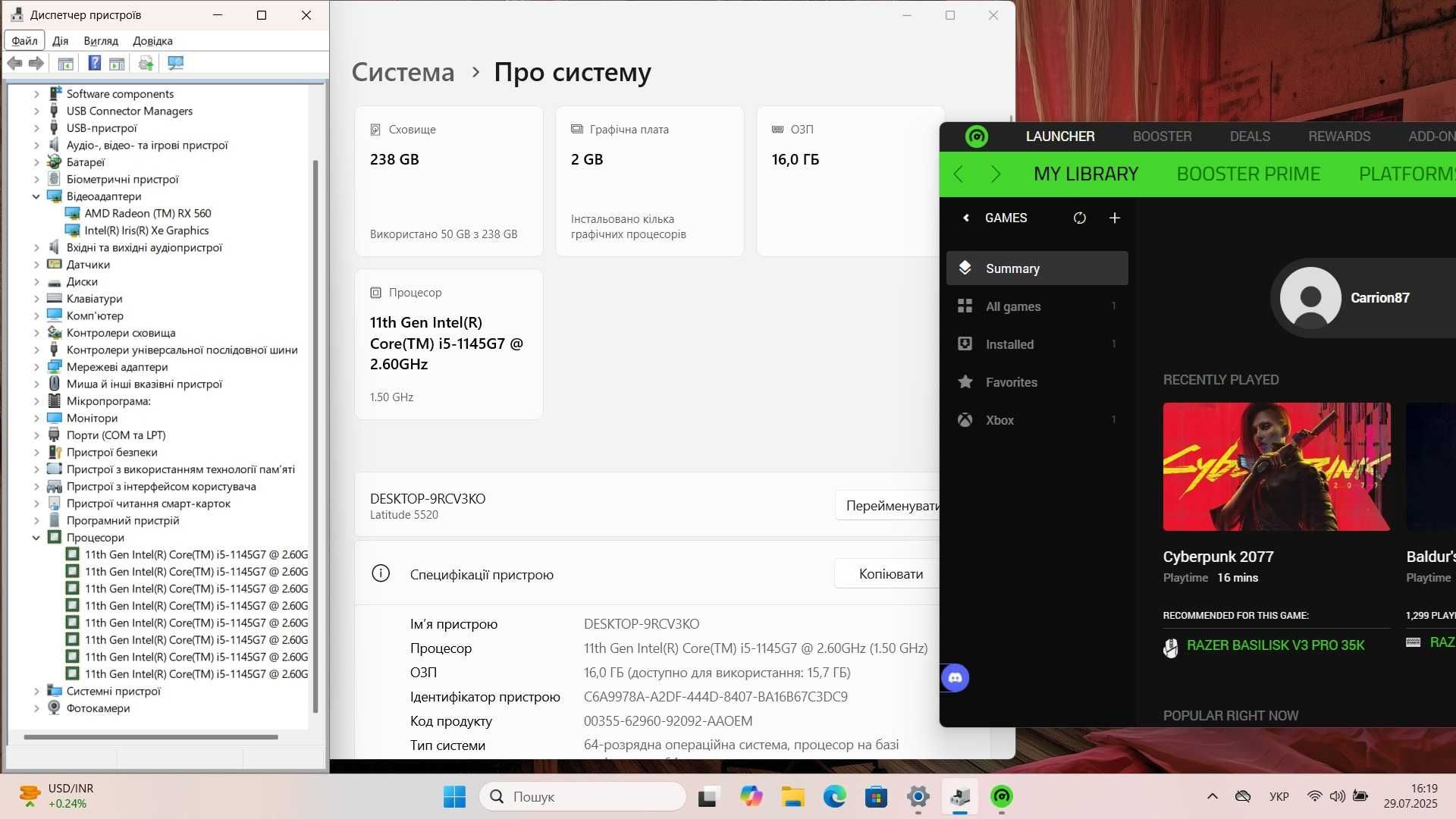Click the Carrion87 profile avatar
This screenshot has width=1456, height=819.
(1310, 297)
